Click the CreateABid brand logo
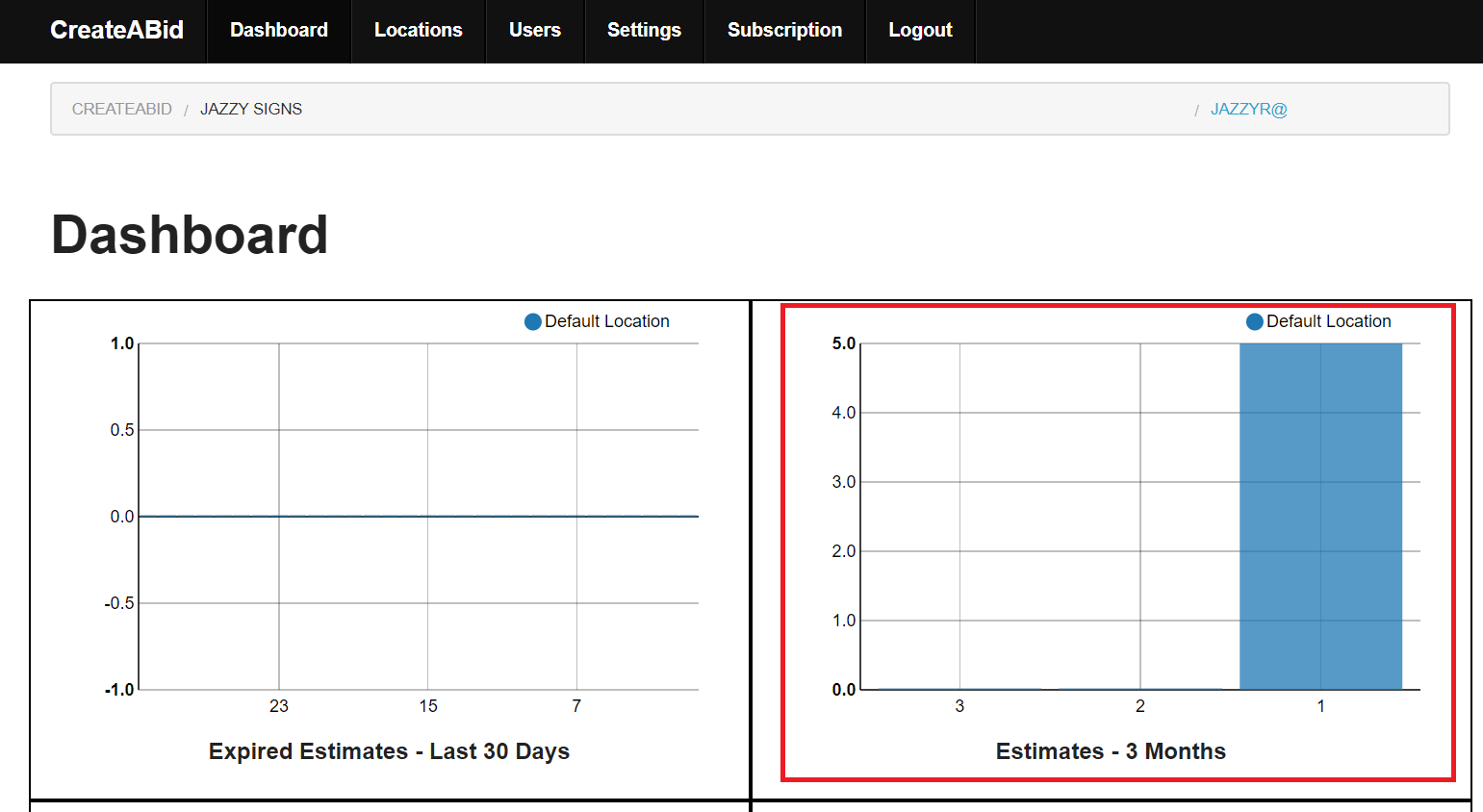The image size is (1483, 812). click(x=116, y=30)
